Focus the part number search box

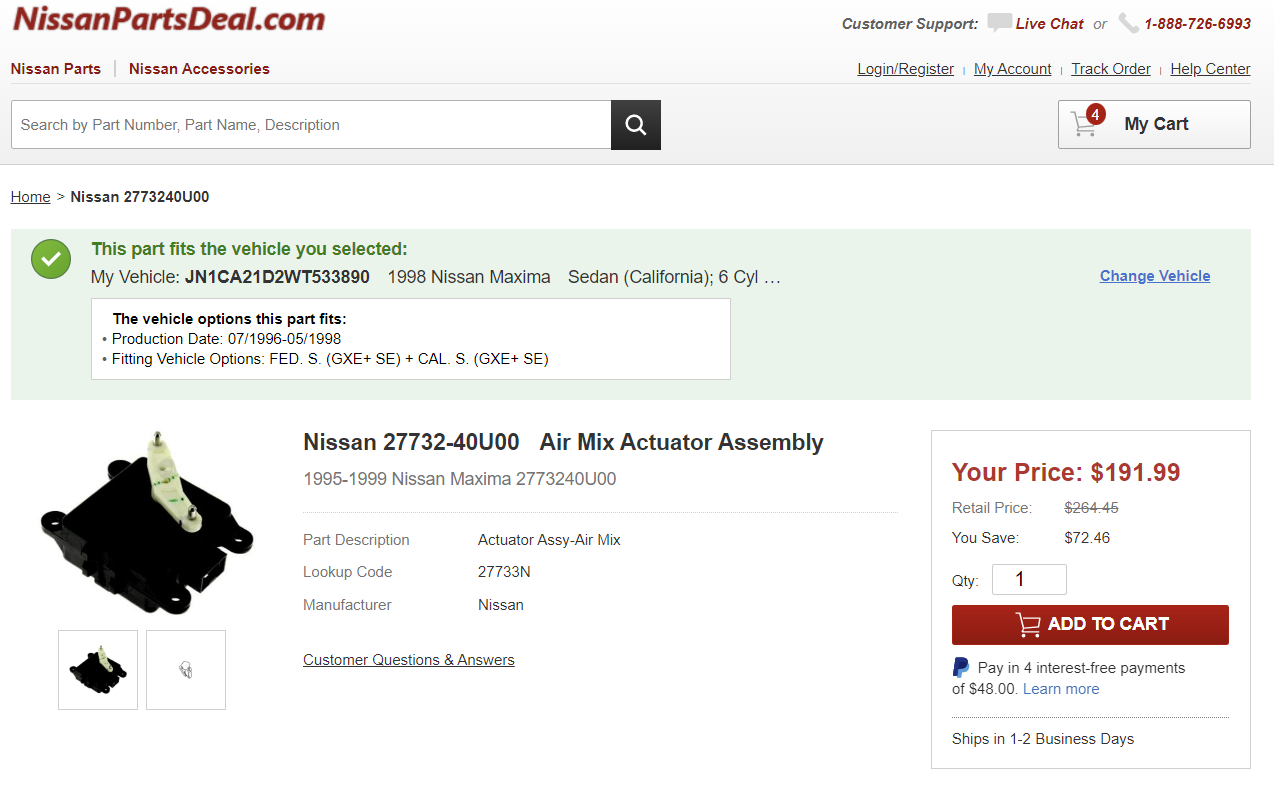click(310, 125)
